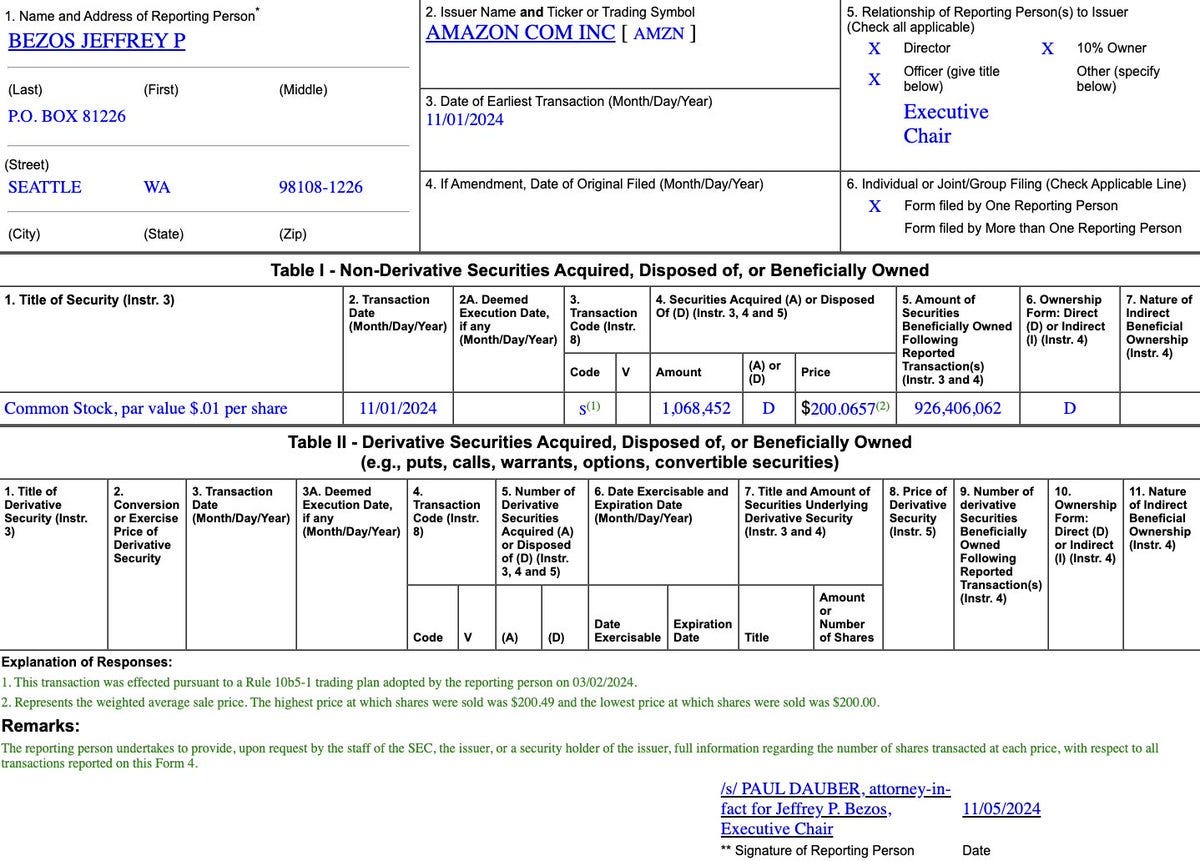
Task: Click the Explanation of Responses heading
Action: tap(86, 662)
